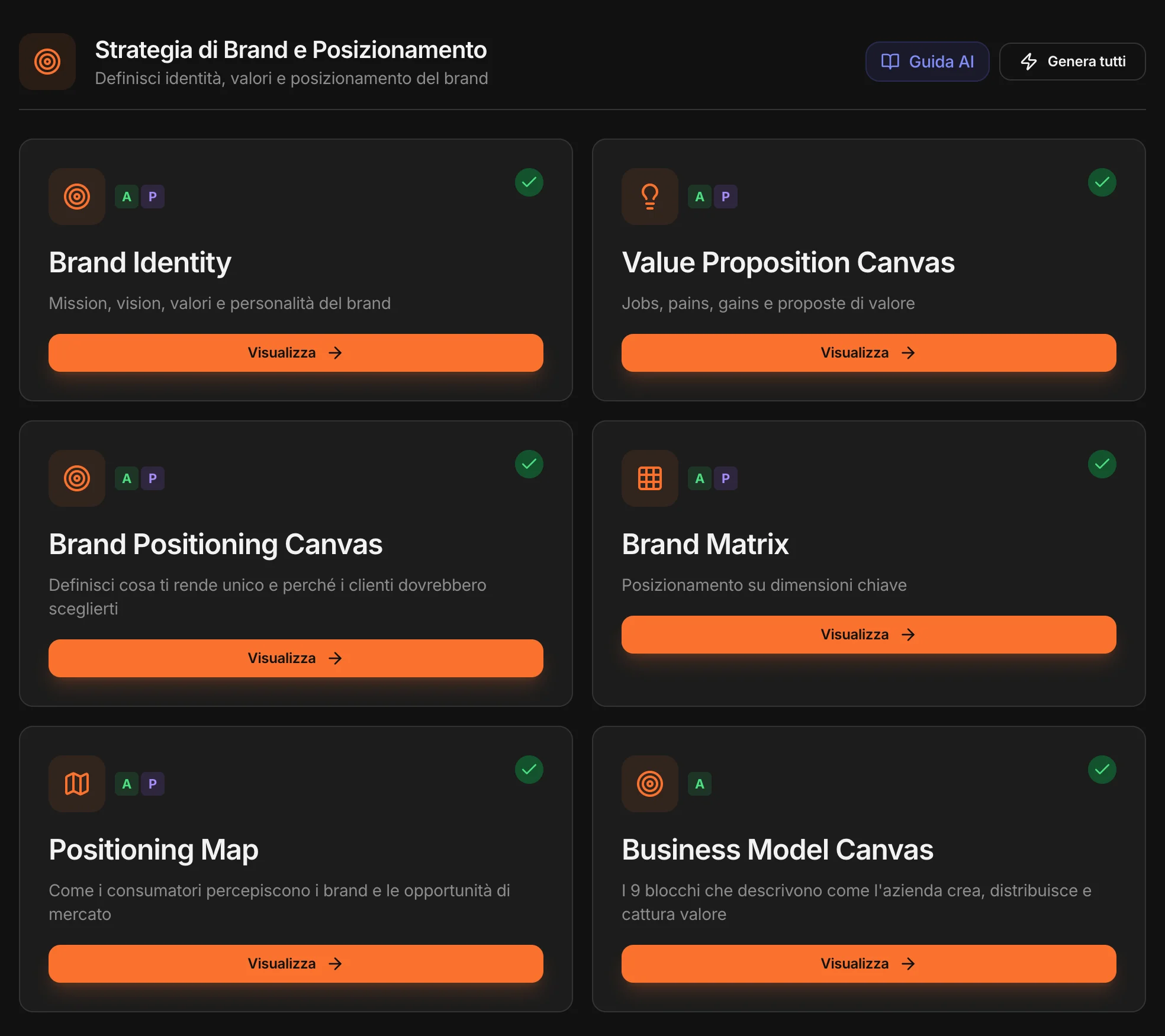
Task: Click the A badge on Positioning Map card
Action: [x=127, y=784]
